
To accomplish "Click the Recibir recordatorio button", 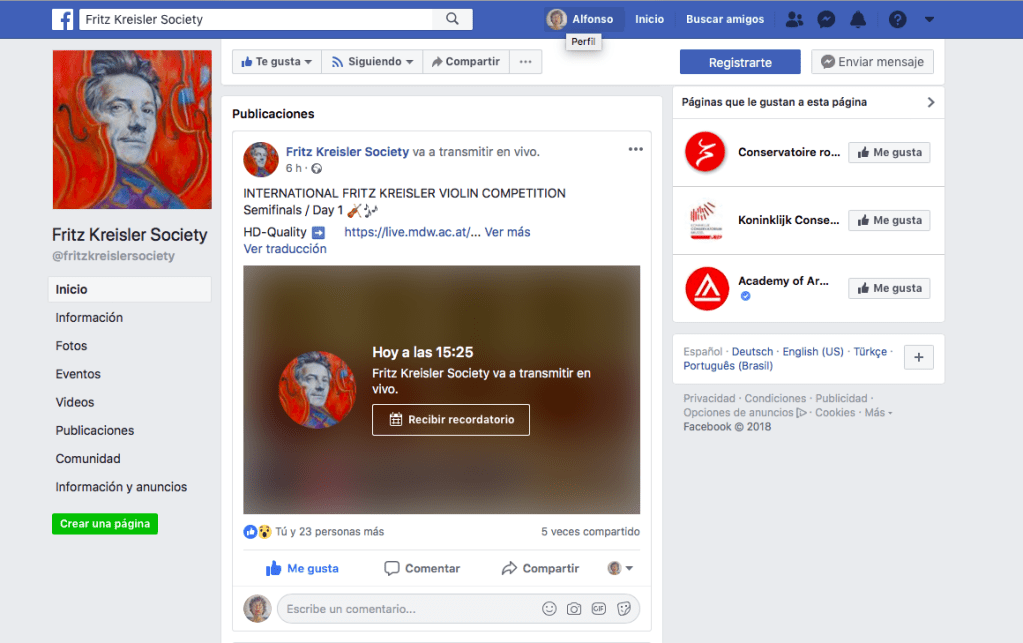I will (451, 420).
